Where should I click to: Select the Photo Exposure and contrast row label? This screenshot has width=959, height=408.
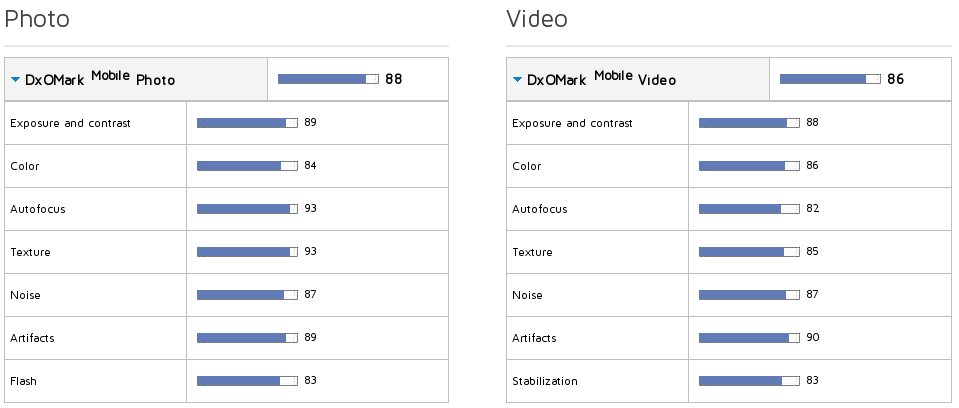(70, 123)
